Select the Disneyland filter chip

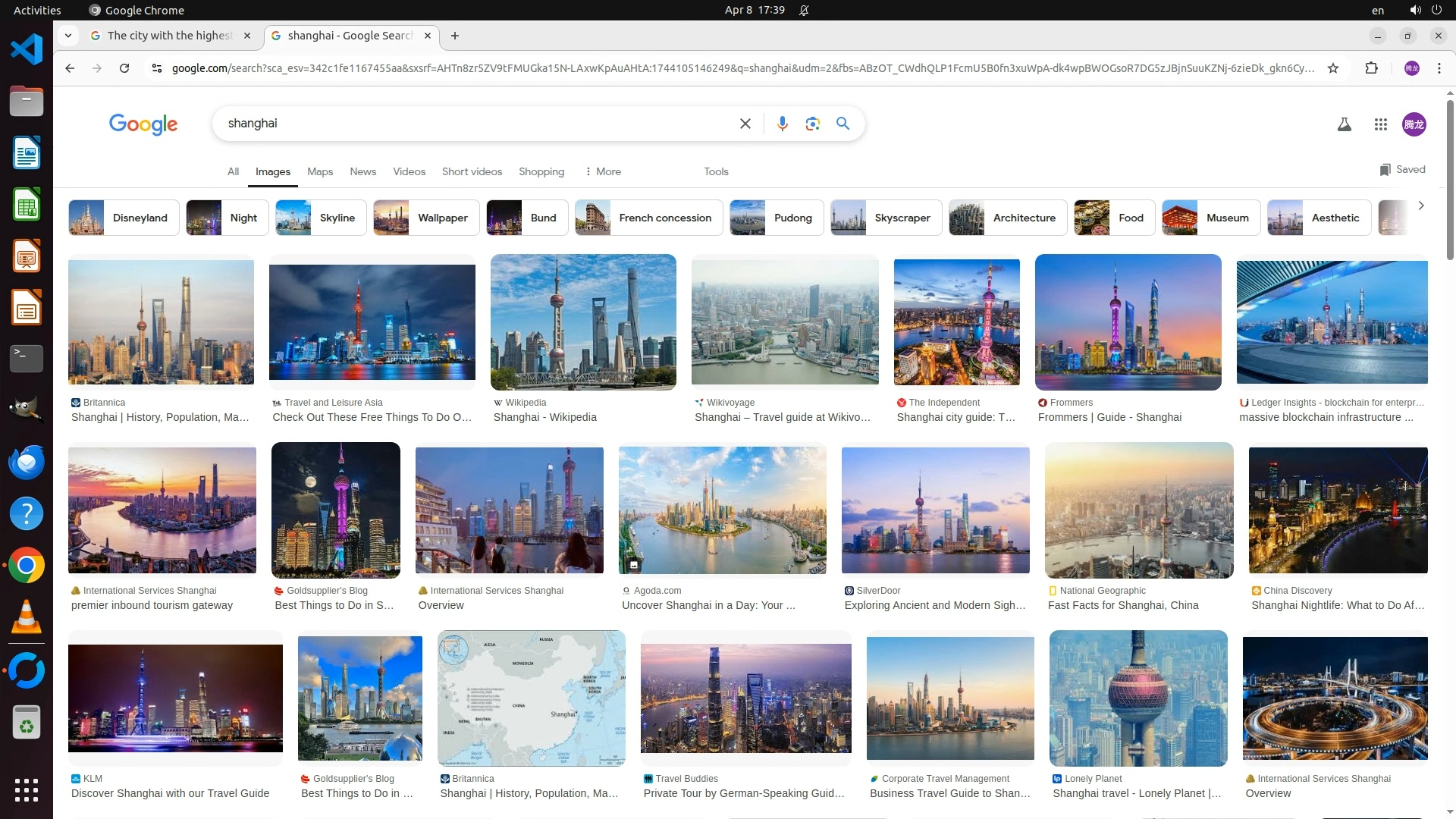[124, 218]
